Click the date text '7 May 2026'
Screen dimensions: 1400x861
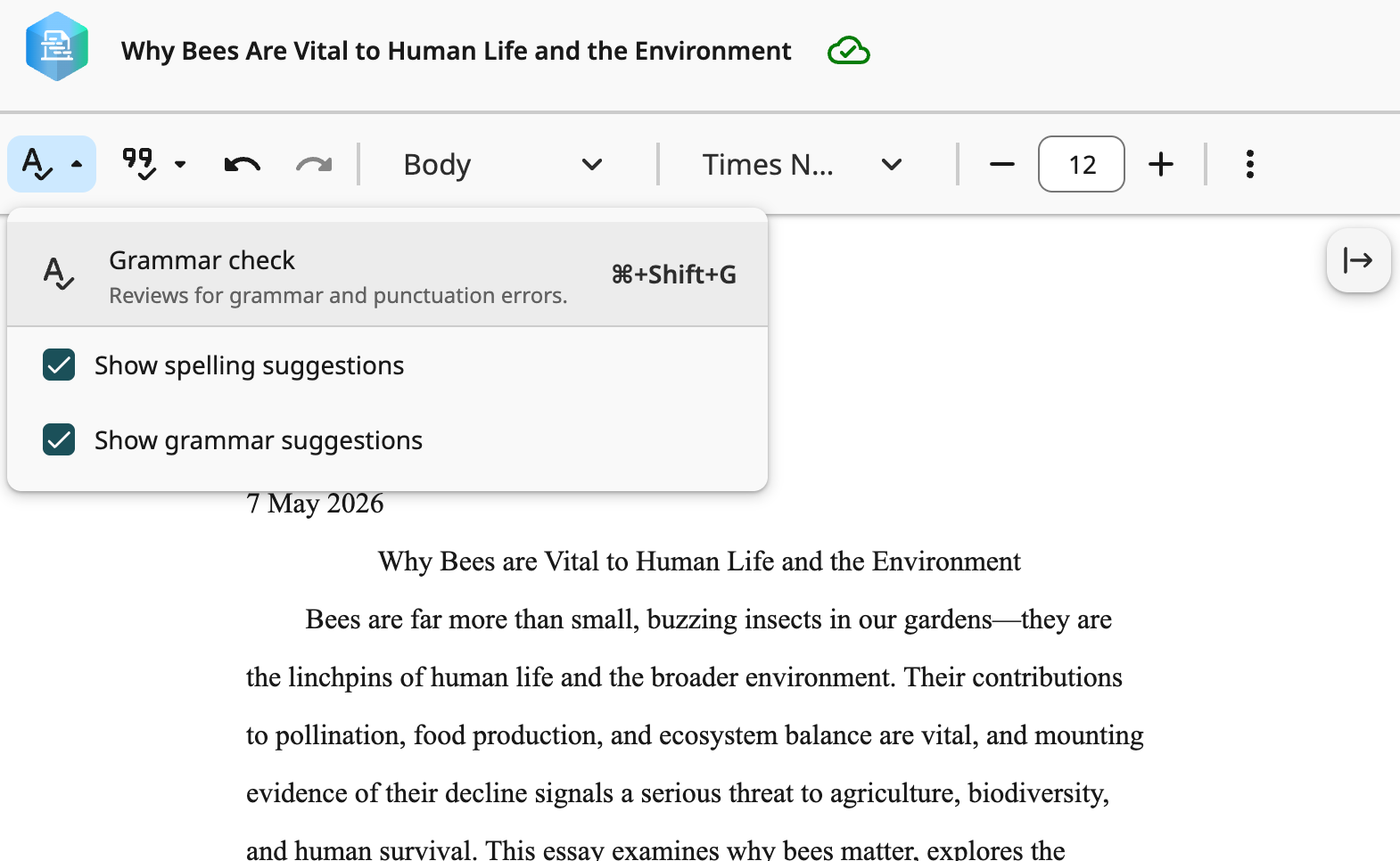point(315,504)
